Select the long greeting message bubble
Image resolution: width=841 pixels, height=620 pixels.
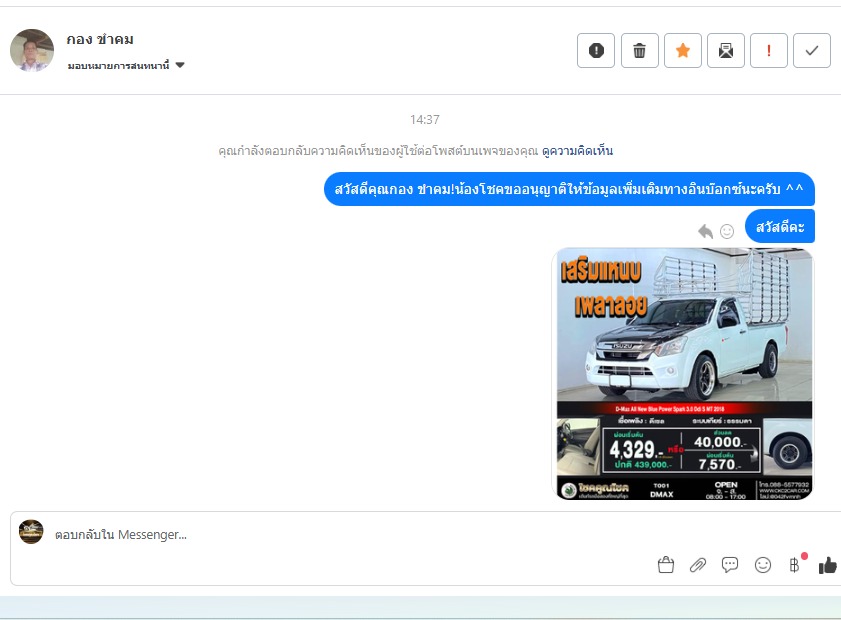(569, 189)
